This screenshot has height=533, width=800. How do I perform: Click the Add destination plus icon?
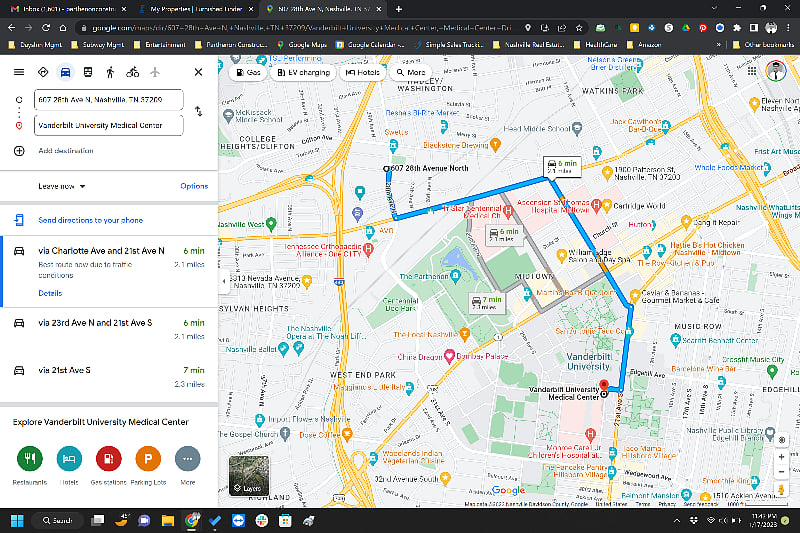pos(19,151)
